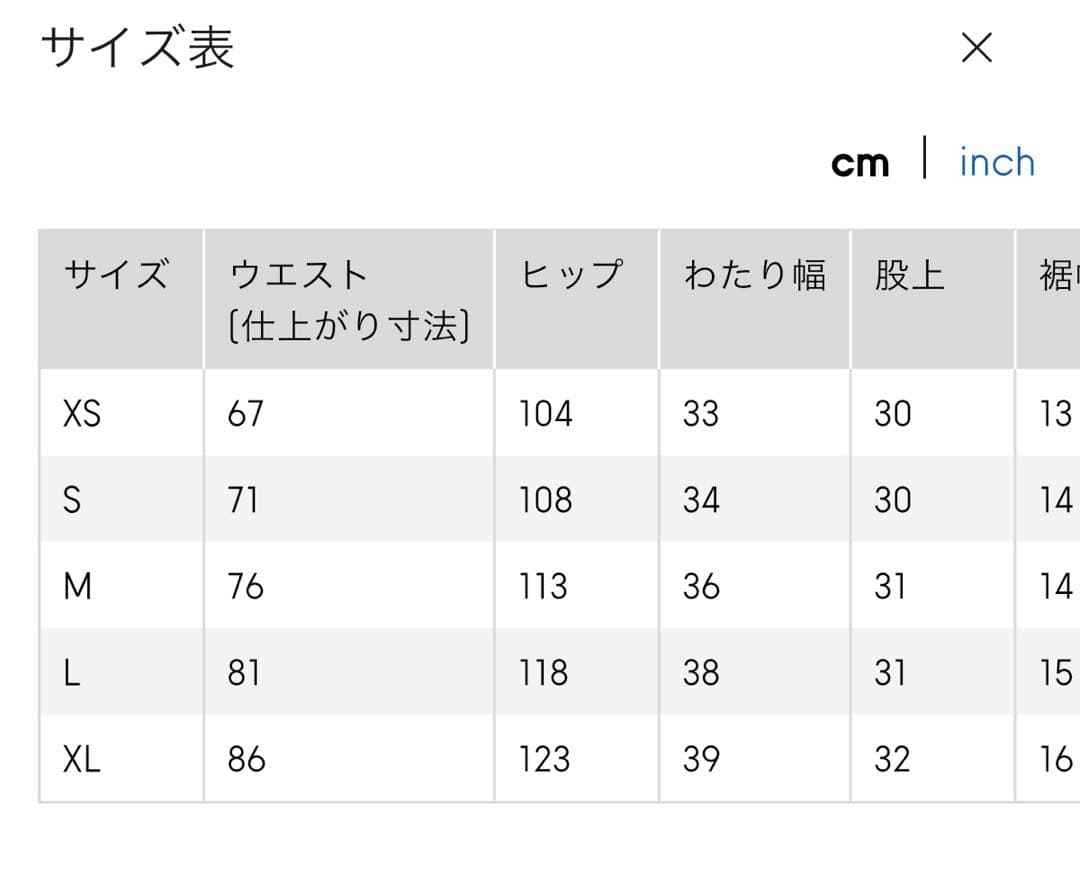Select the XS size row label
Viewport: 1080px width, 891px height.
click(82, 413)
